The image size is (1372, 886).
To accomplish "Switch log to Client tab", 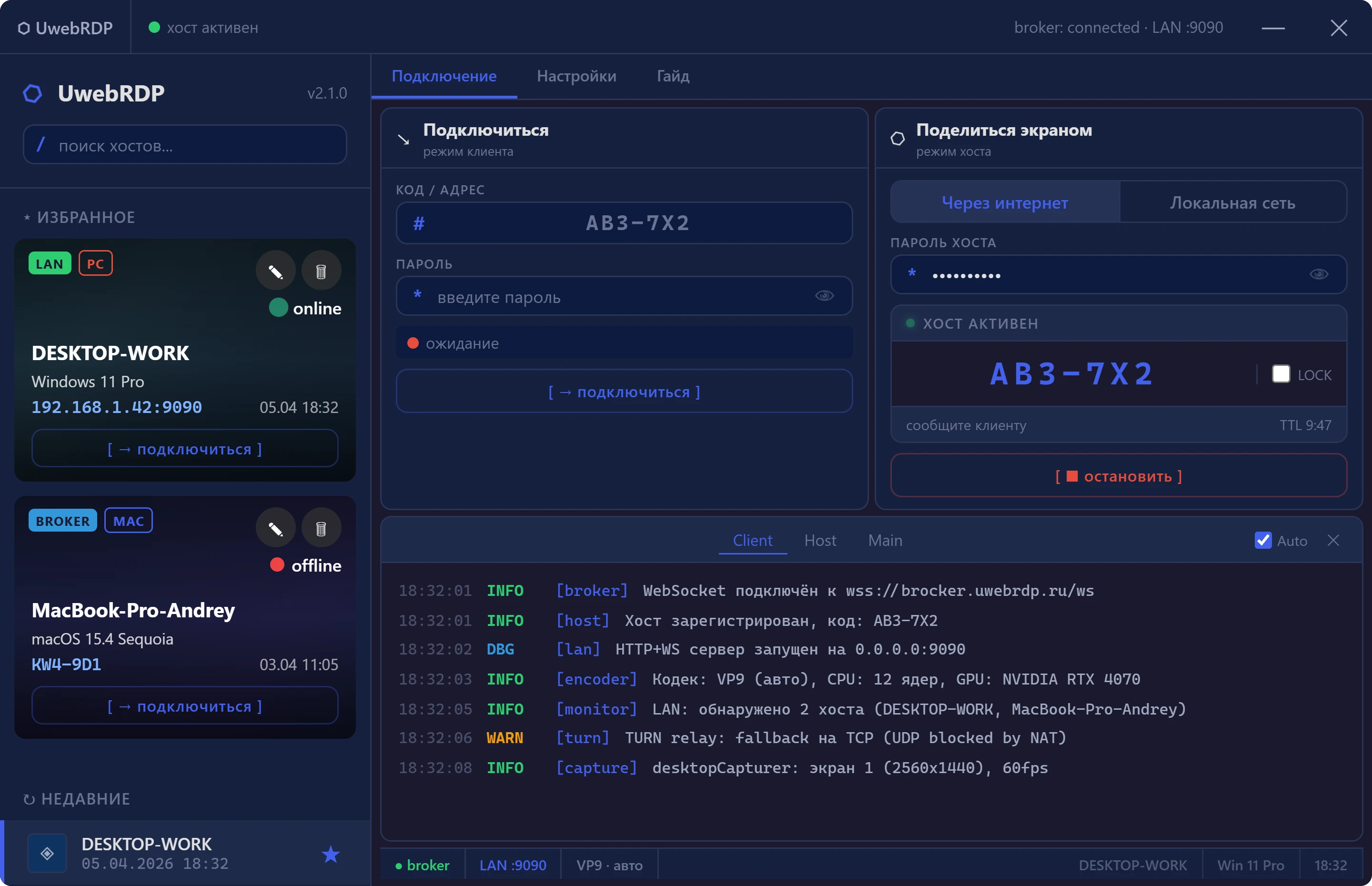I will (752, 540).
